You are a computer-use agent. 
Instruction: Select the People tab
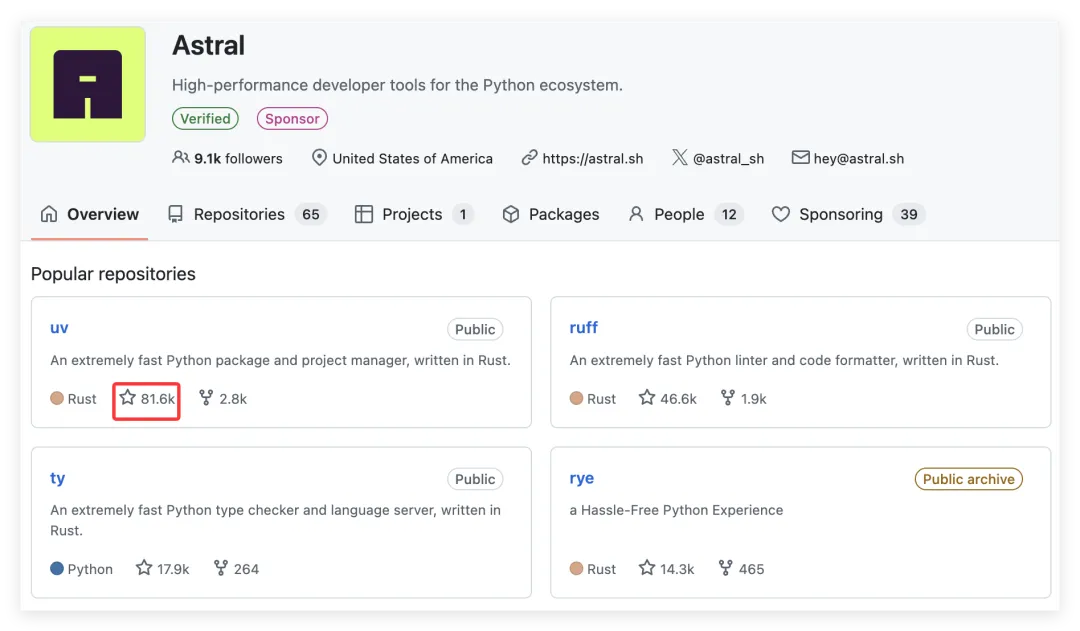(680, 214)
